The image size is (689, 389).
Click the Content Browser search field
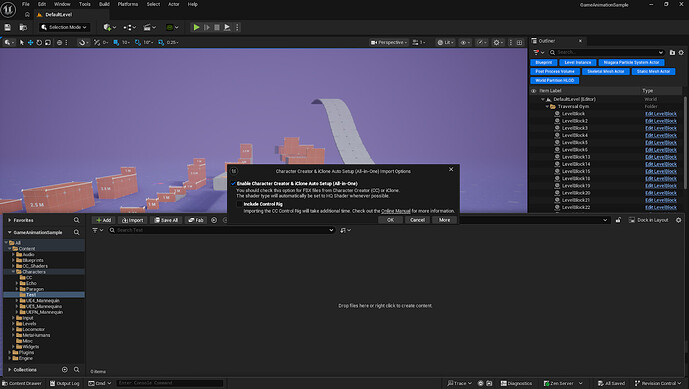(x=221, y=230)
